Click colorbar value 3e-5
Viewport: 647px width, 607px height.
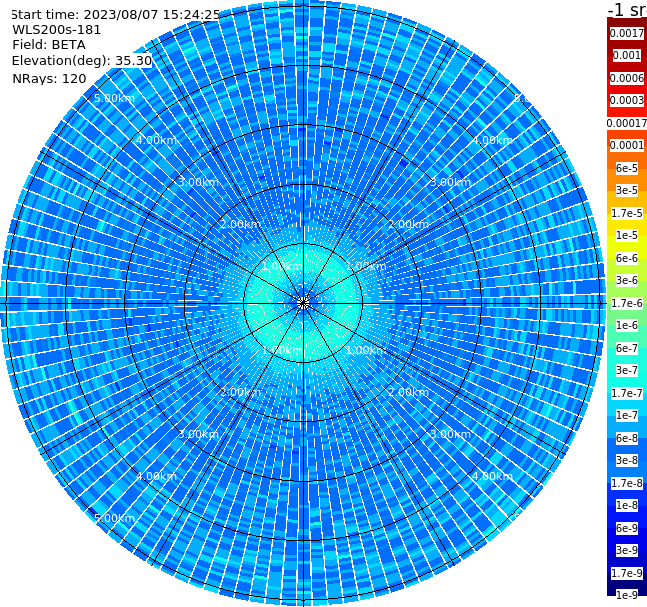tap(627, 190)
